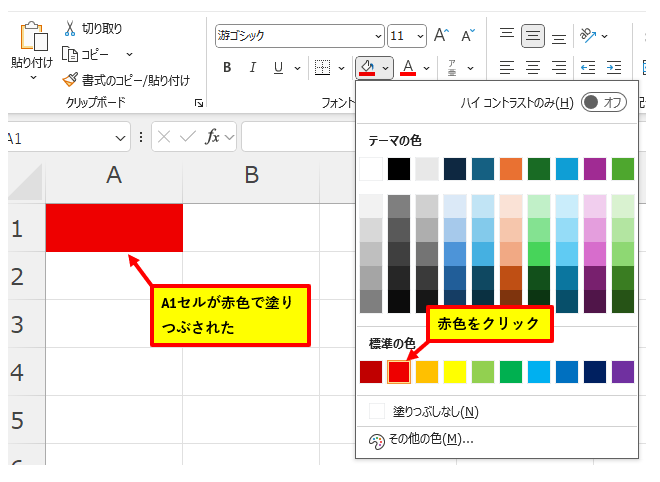
Task: Open underline style dropdown arrow
Action: point(298,68)
